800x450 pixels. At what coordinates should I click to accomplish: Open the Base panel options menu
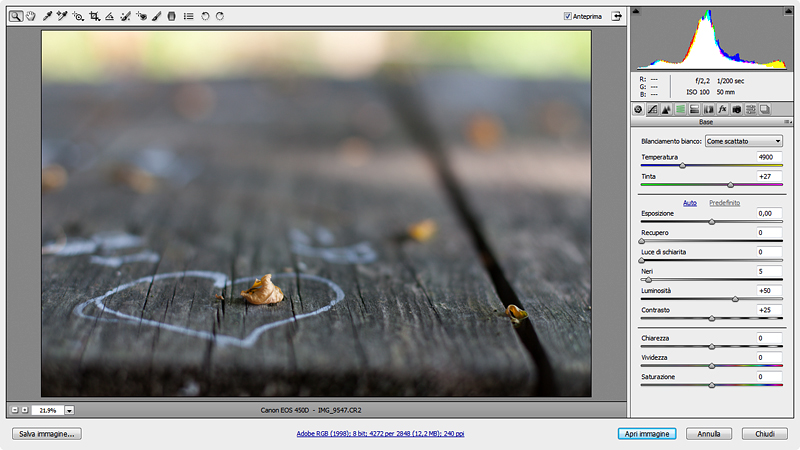(x=787, y=121)
